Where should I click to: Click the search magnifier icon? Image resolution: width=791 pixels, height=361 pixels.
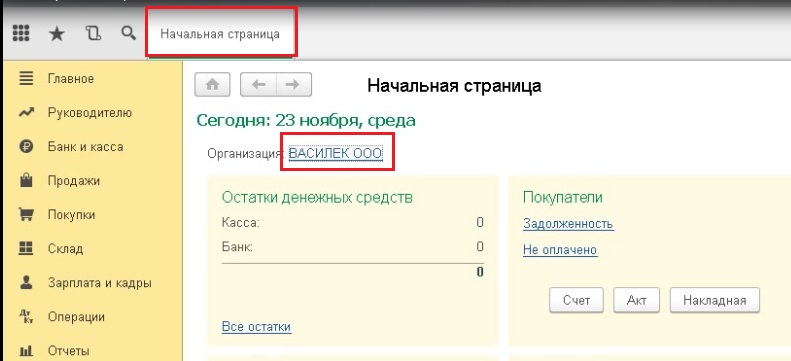click(129, 34)
